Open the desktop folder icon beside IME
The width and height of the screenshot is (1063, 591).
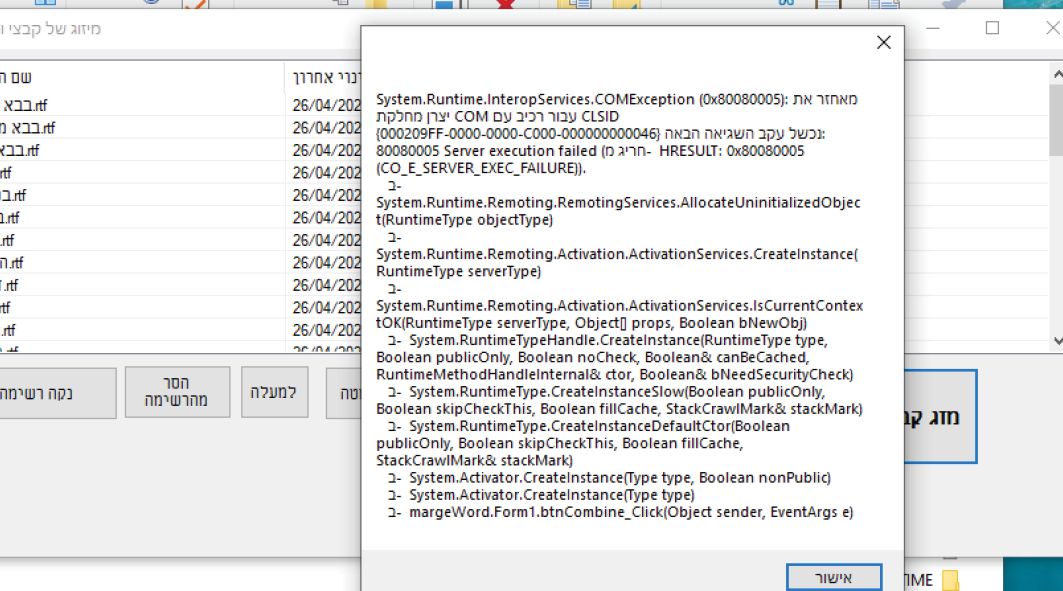coord(950,580)
